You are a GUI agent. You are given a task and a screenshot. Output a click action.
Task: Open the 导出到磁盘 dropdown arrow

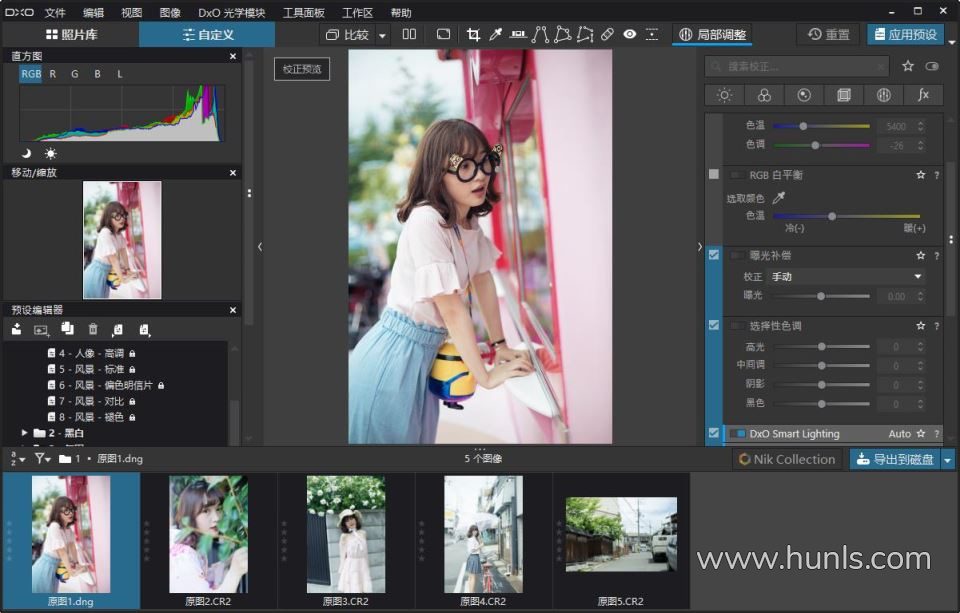[948, 459]
